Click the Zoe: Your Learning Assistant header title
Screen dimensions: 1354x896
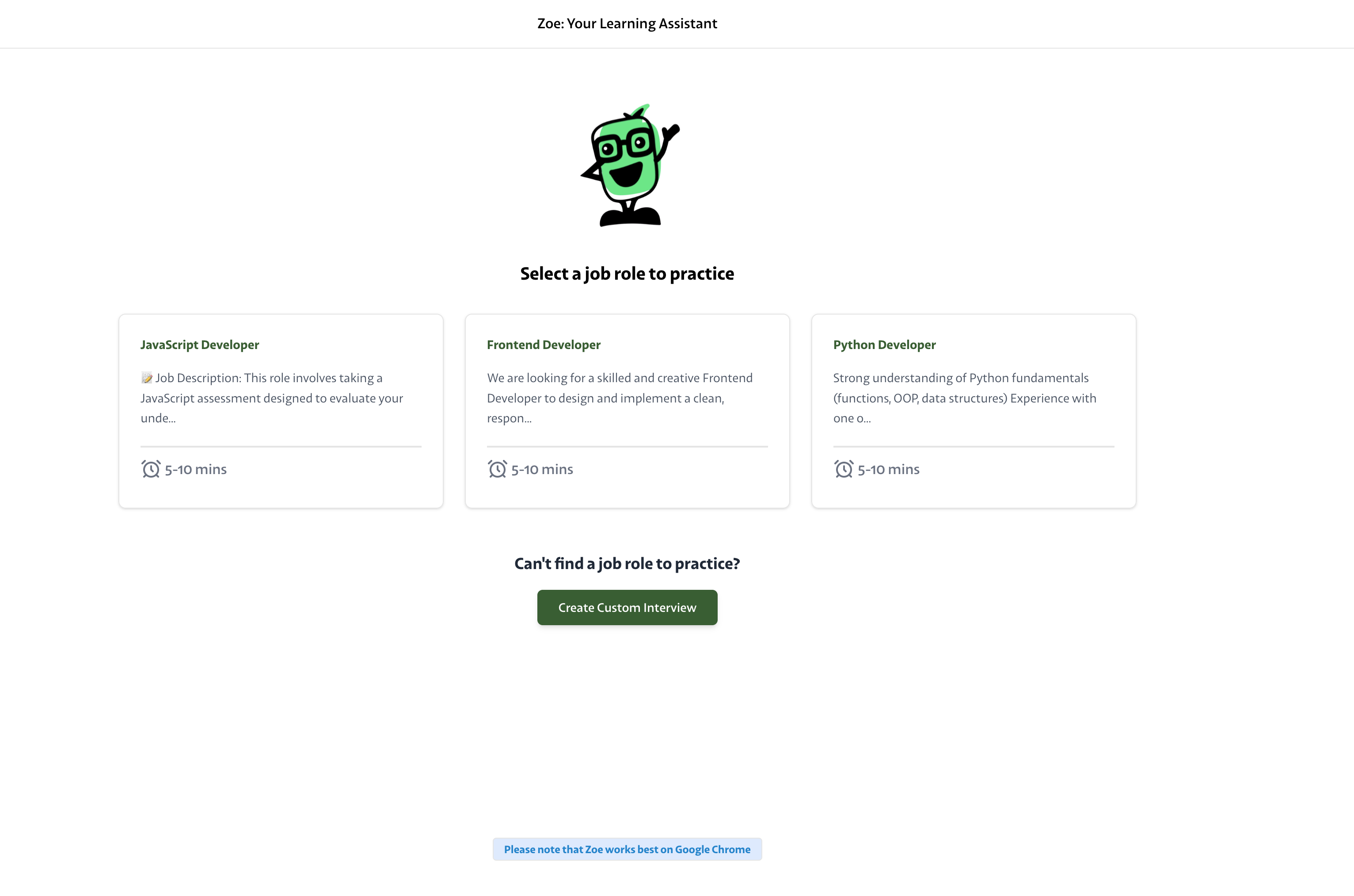click(627, 23)
